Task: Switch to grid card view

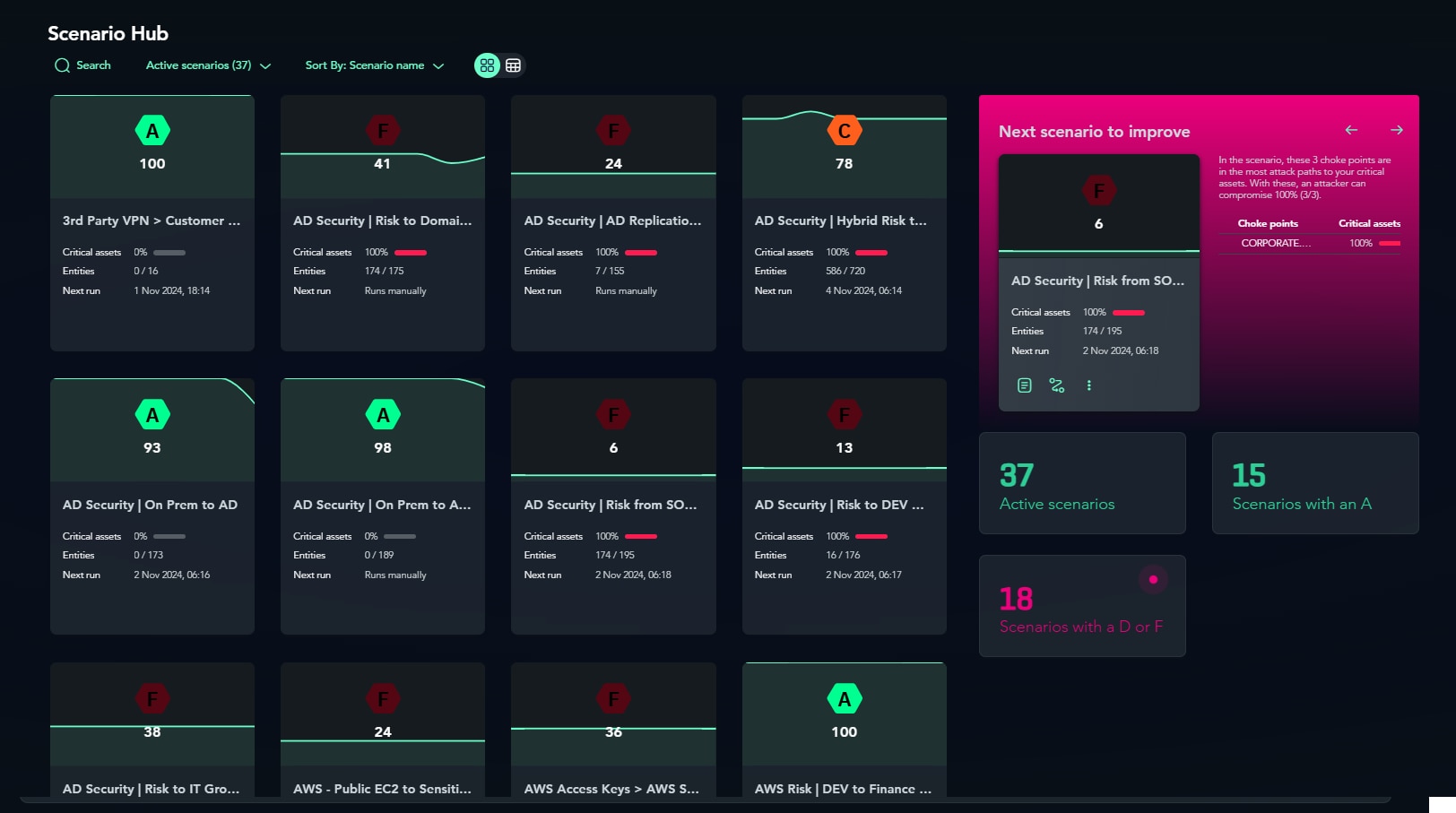Action: (x=487, y=65)
